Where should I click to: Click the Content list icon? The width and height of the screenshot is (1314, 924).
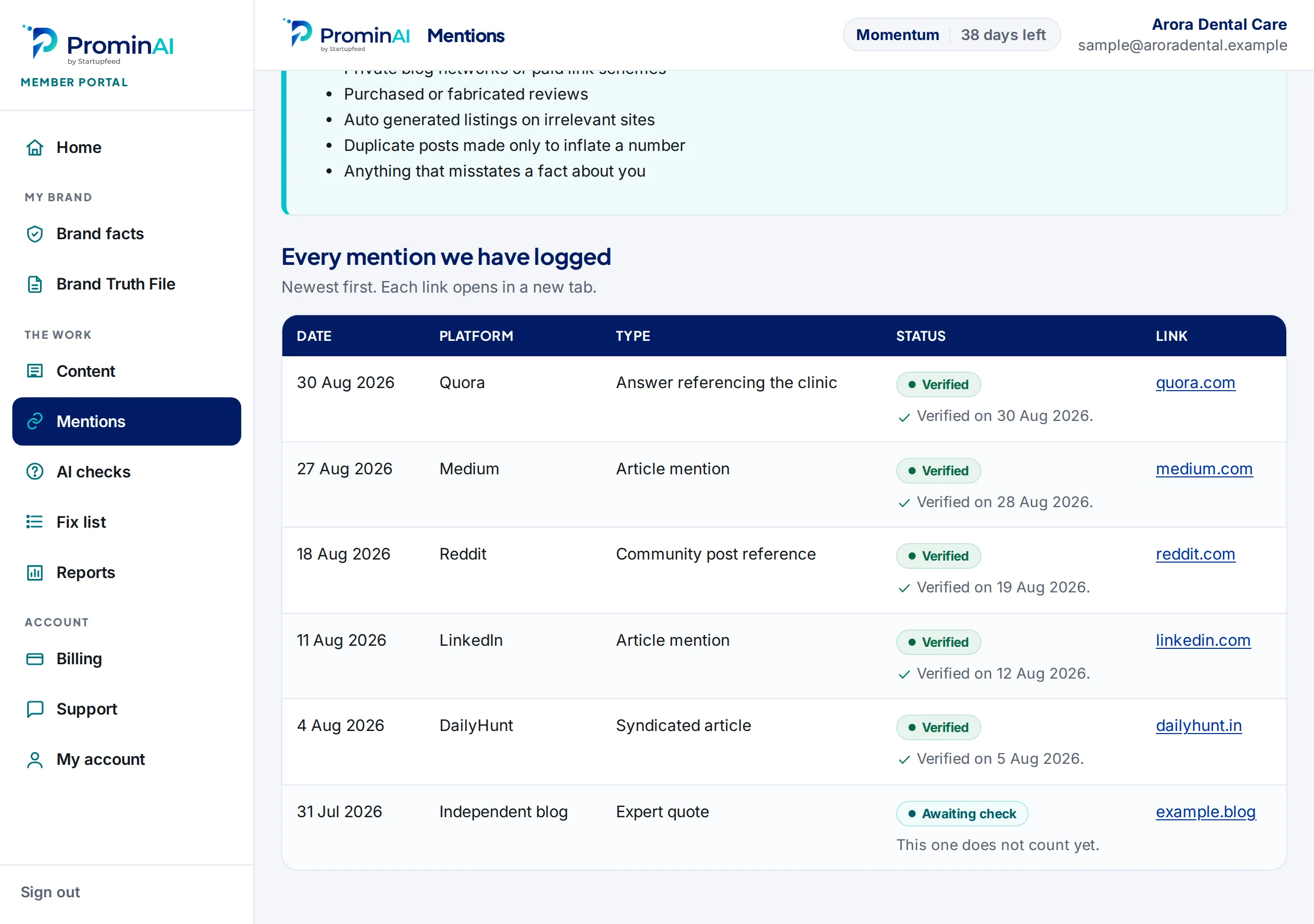35,371
